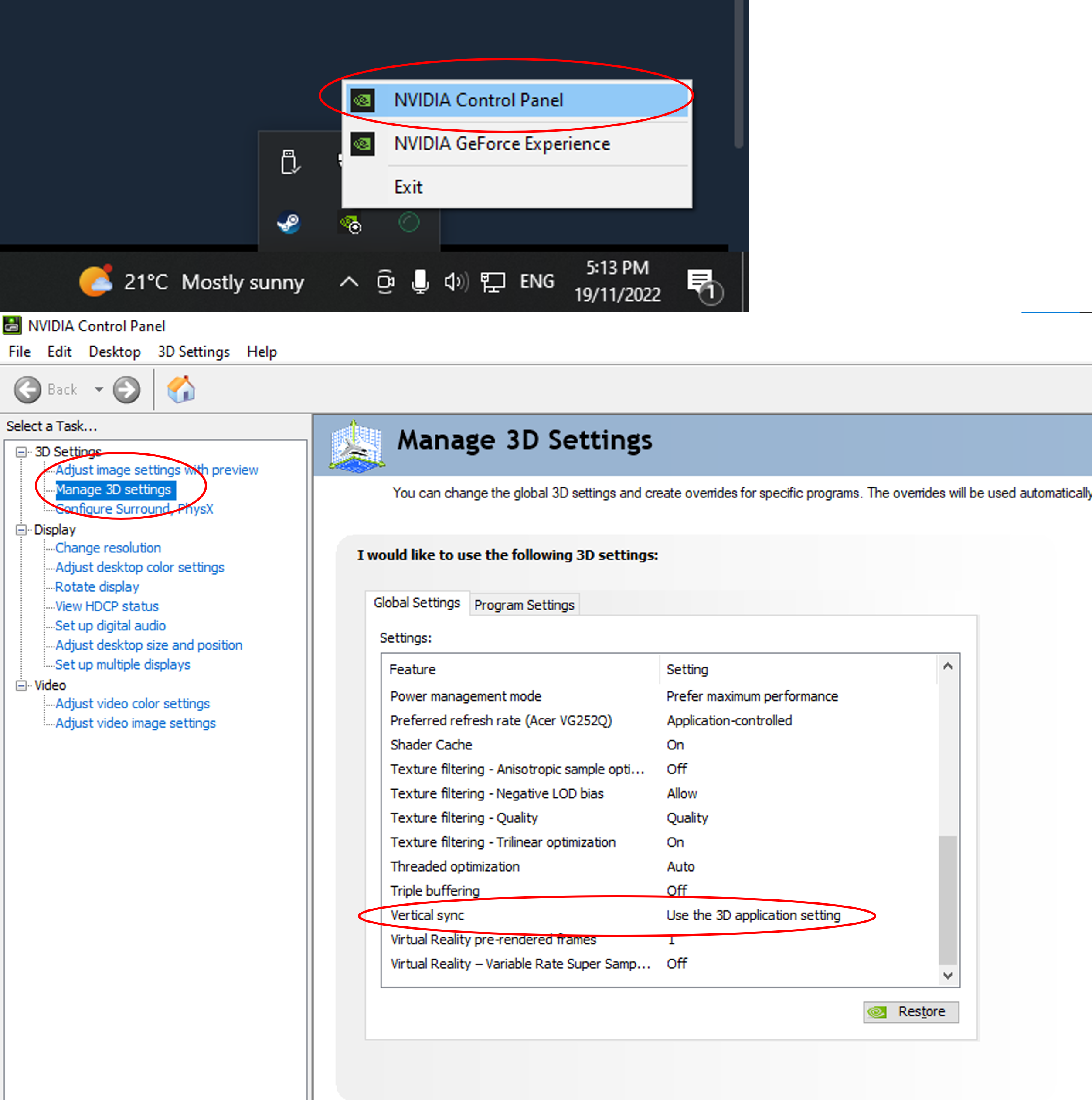Collapse the 3D Settings tree node
1092x1100 pixels.
pos(21,453)
